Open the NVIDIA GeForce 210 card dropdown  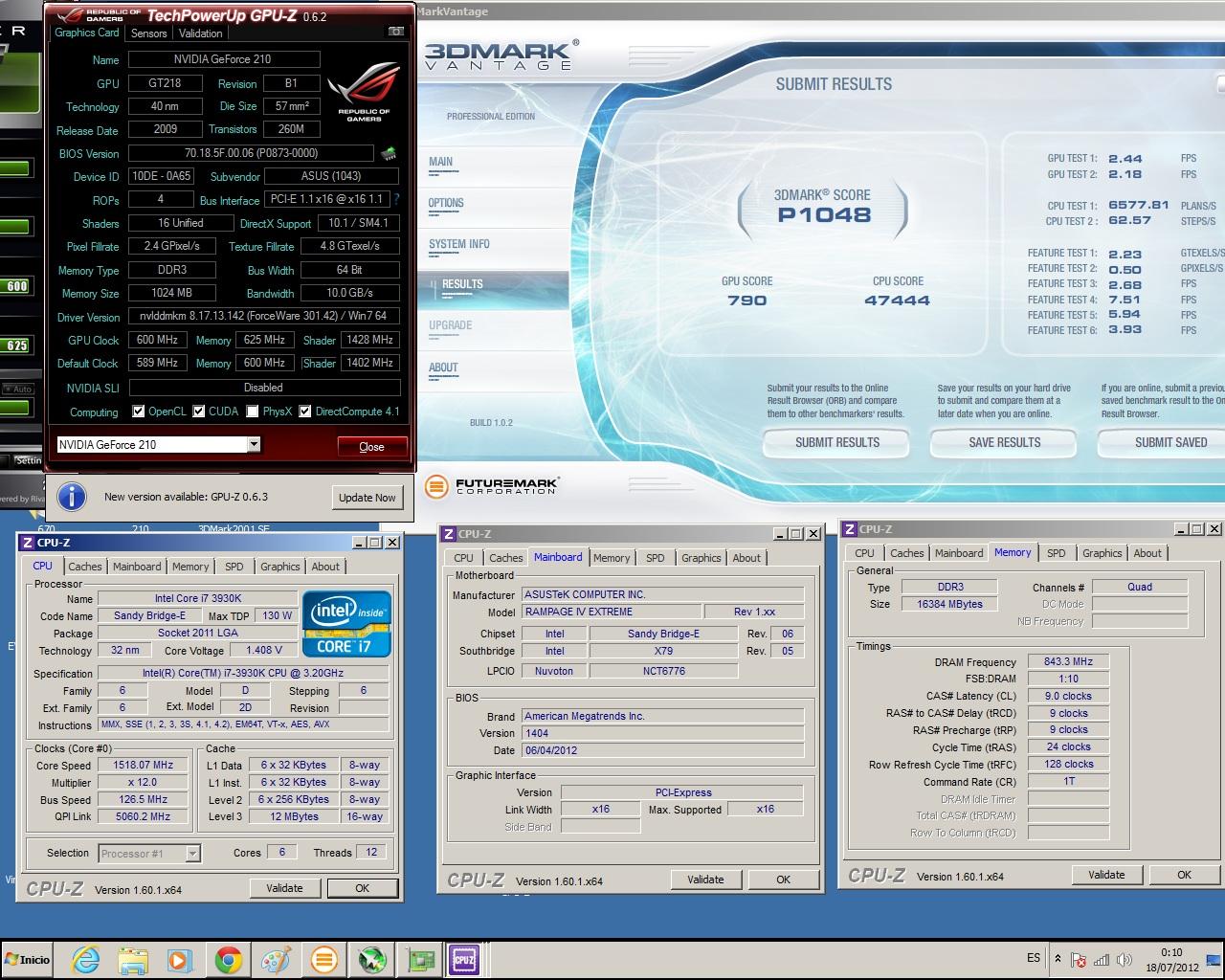click(x=254, y=444)
